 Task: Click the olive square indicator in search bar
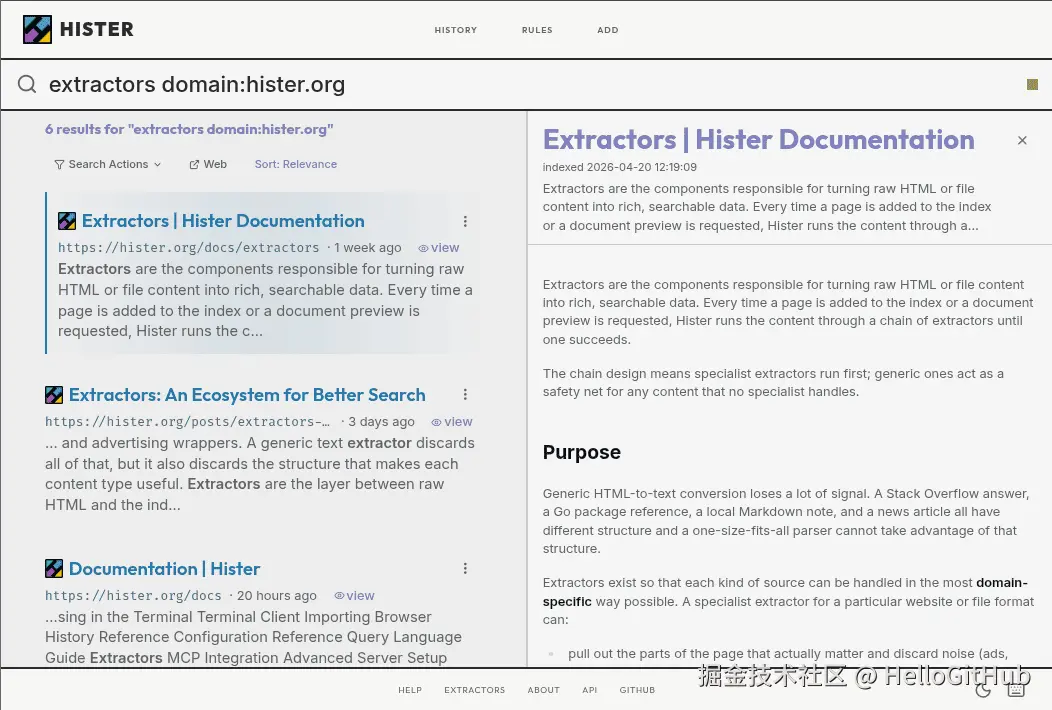[1033, 85]
